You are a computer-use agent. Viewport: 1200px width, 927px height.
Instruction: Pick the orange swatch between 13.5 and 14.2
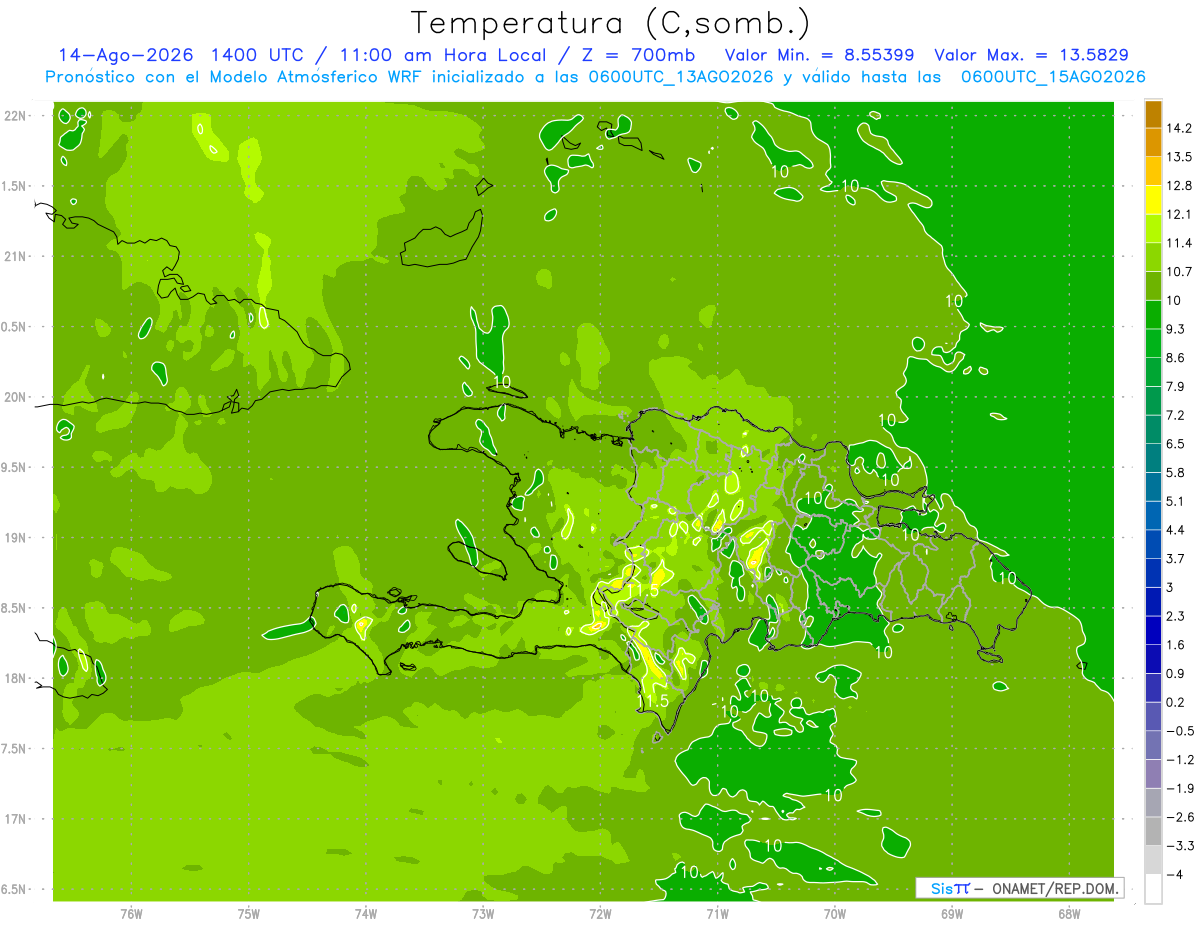(1153, 143)
